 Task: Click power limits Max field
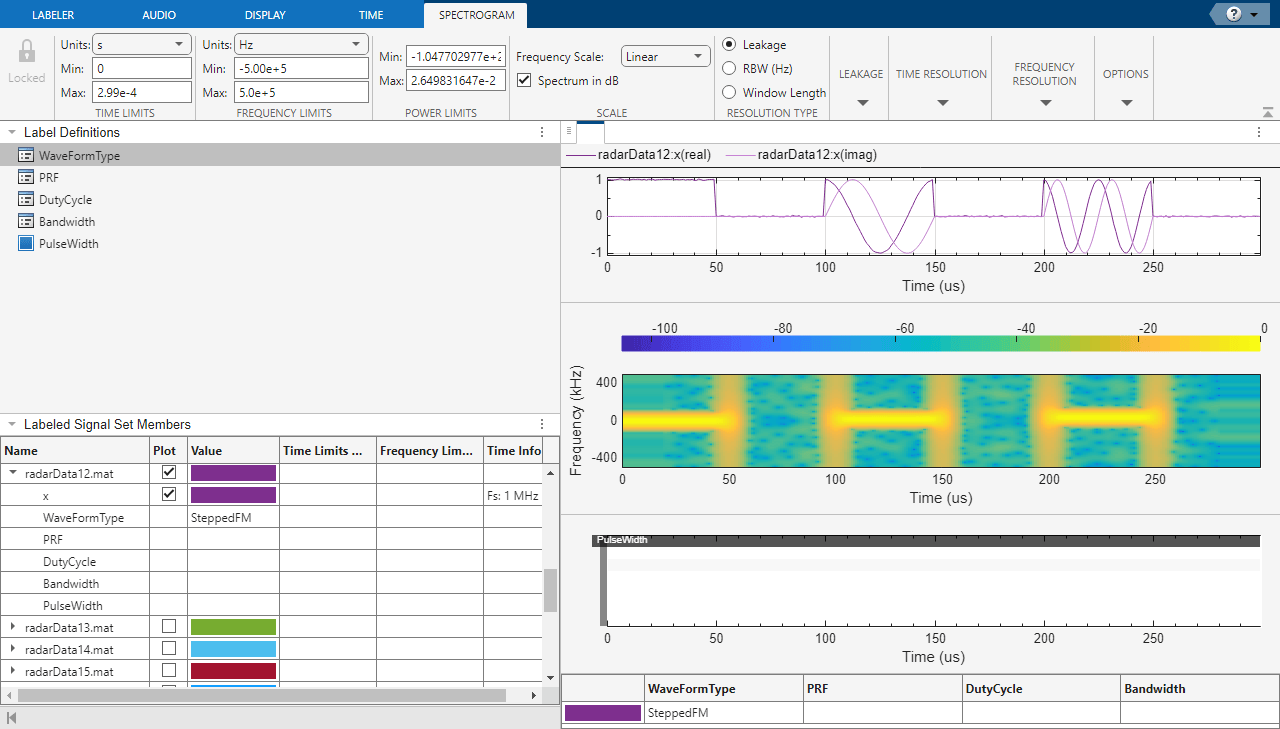click(x=456, y=80)
